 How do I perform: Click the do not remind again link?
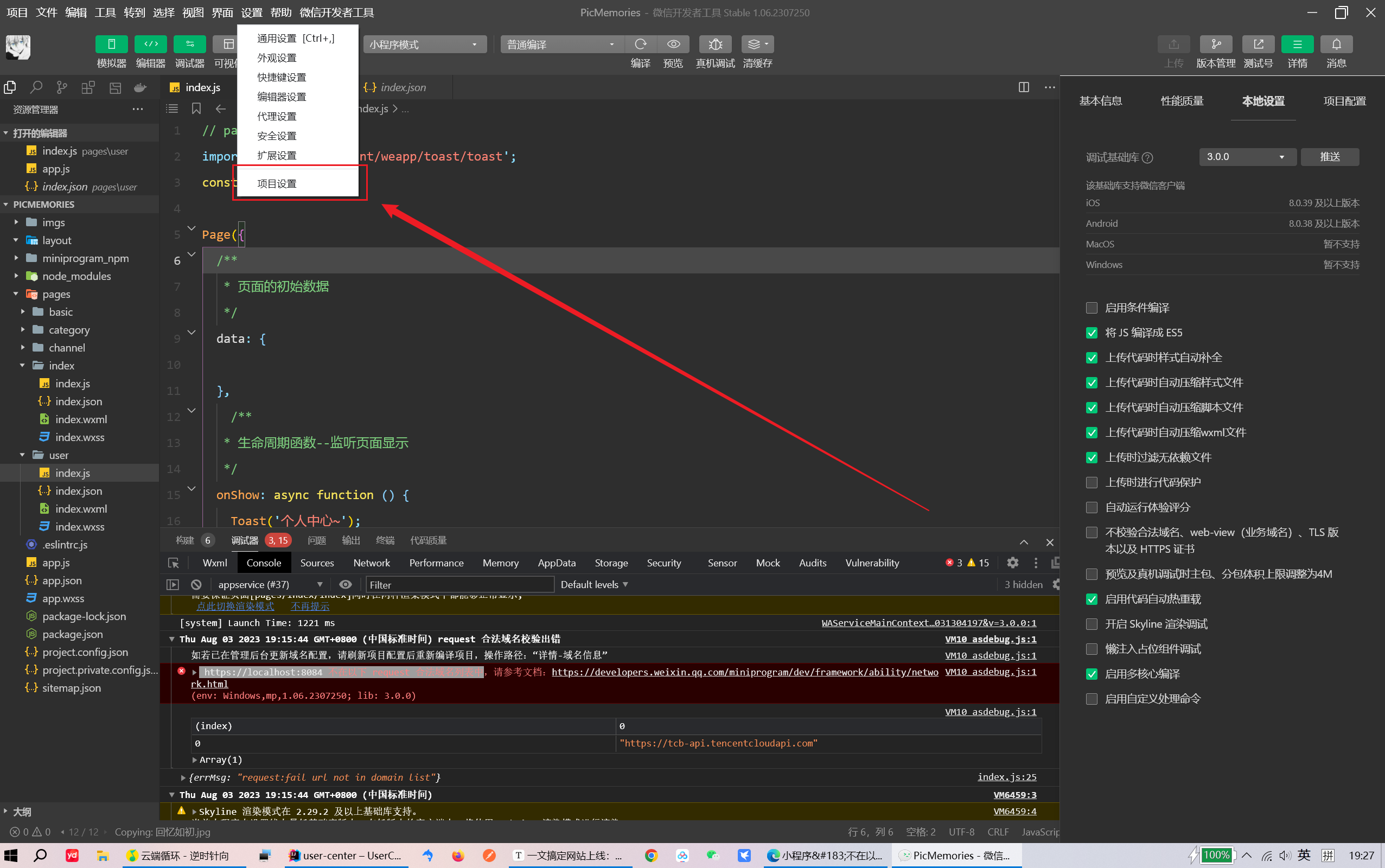pos(310,606)
